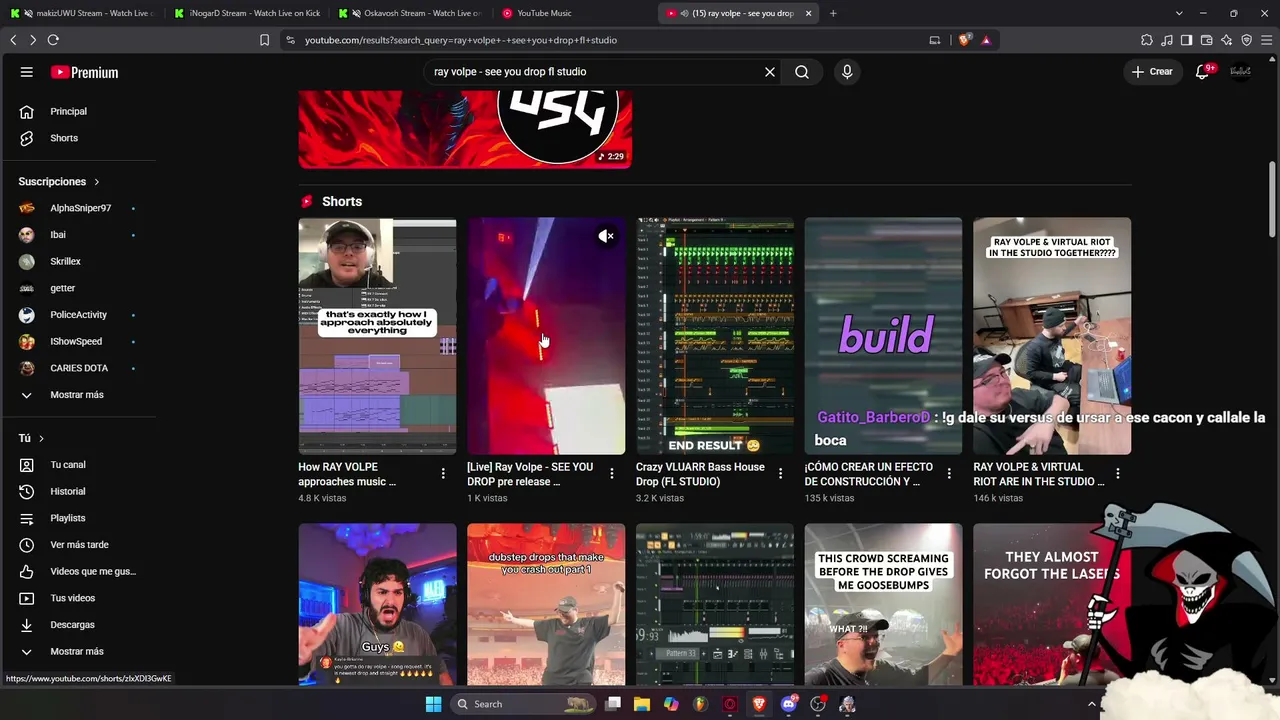The width and height of the screenshot is (1280, 720).
Task: Expand Mostrar más below Descargas
Action: pyautogui.click(x=78, y=651)
